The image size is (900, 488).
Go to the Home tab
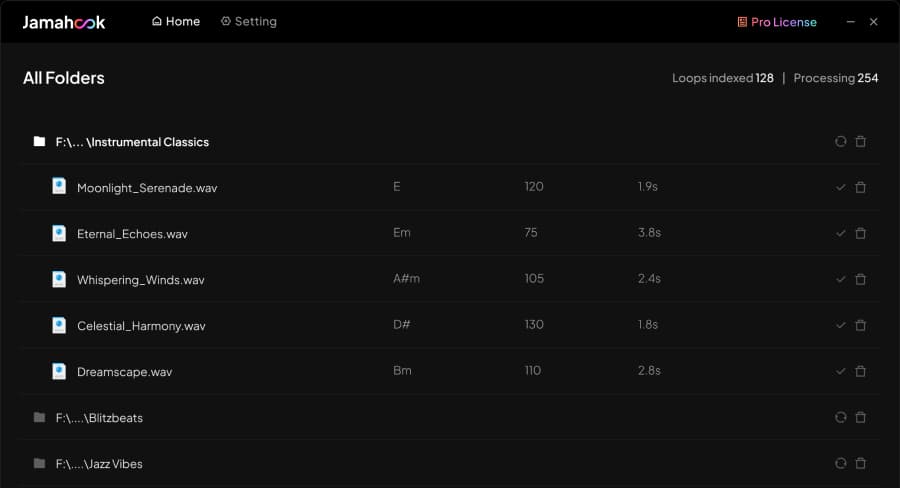pyautogui.click(x=176, y=21)
